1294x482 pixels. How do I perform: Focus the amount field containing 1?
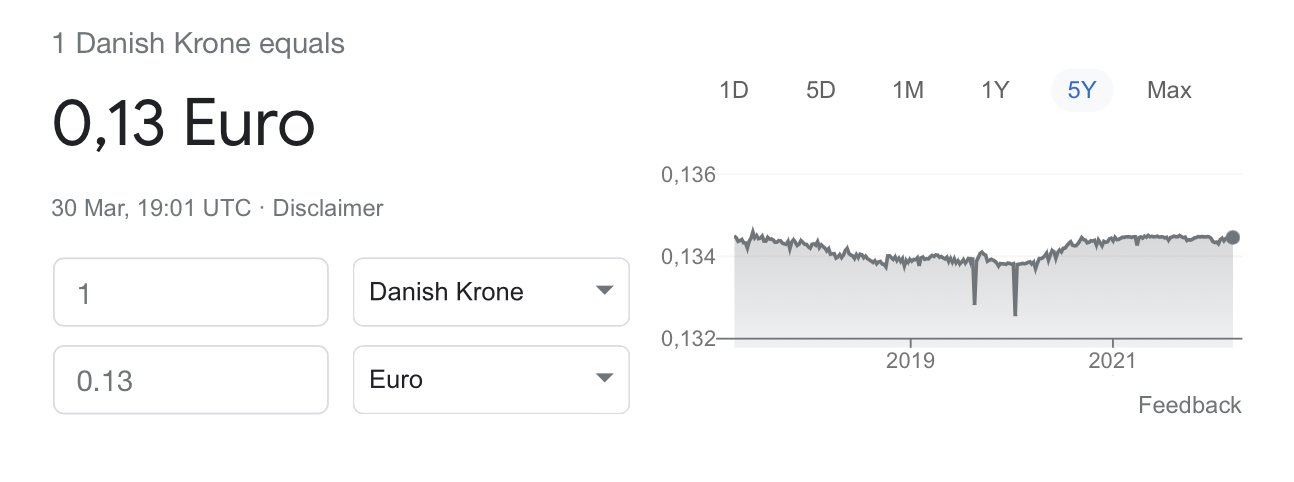pos(191,292)
